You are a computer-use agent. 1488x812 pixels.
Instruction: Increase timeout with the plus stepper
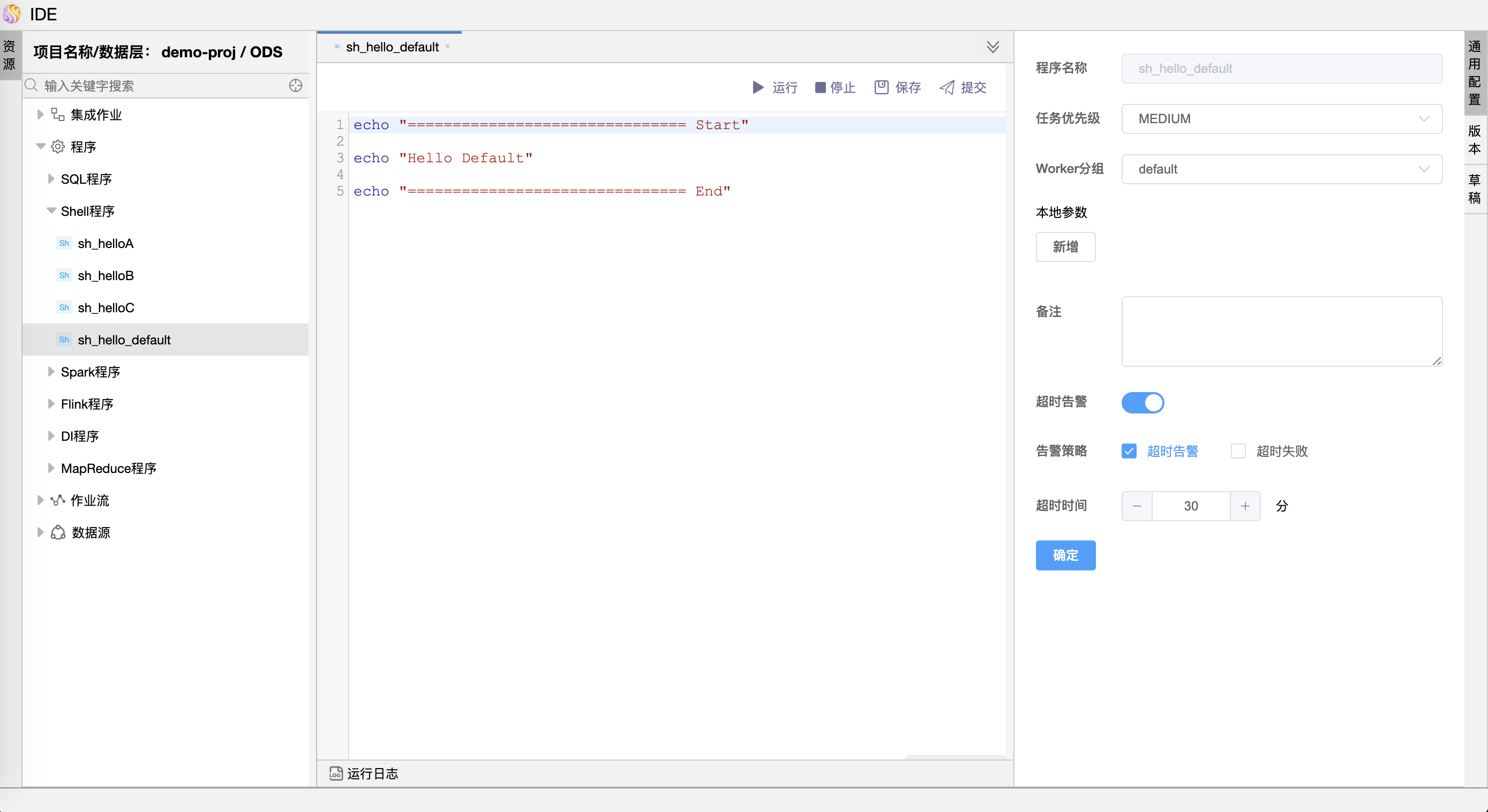1245,506
